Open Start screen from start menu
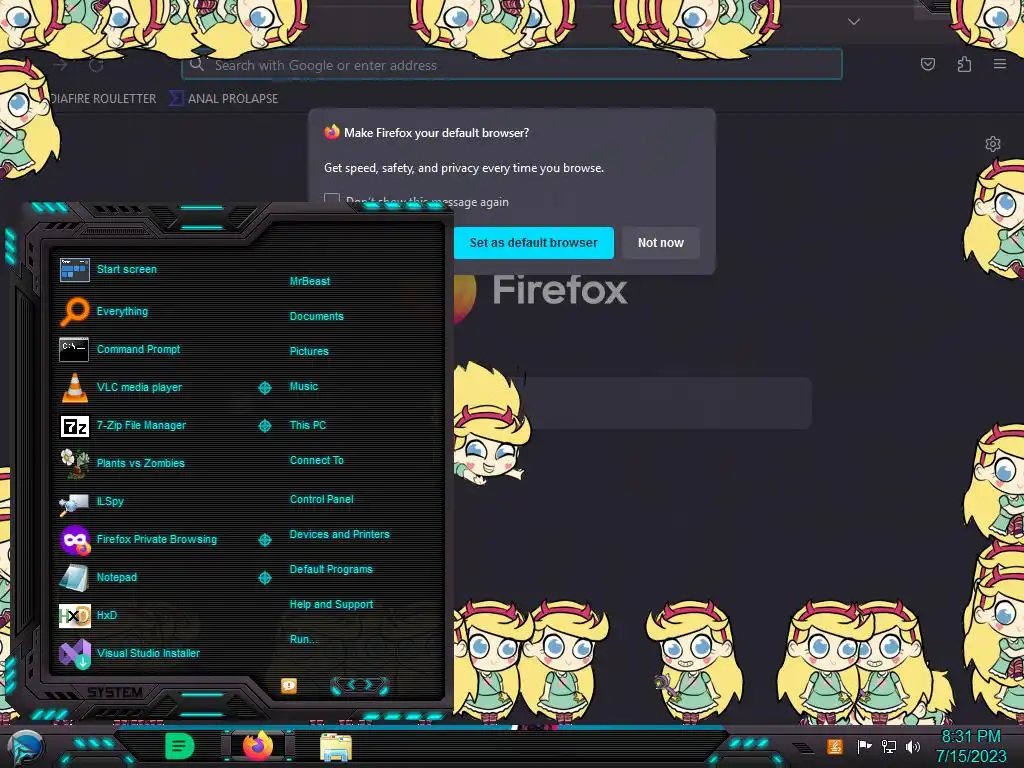1024x768 pixels. [x=108, y=269]
